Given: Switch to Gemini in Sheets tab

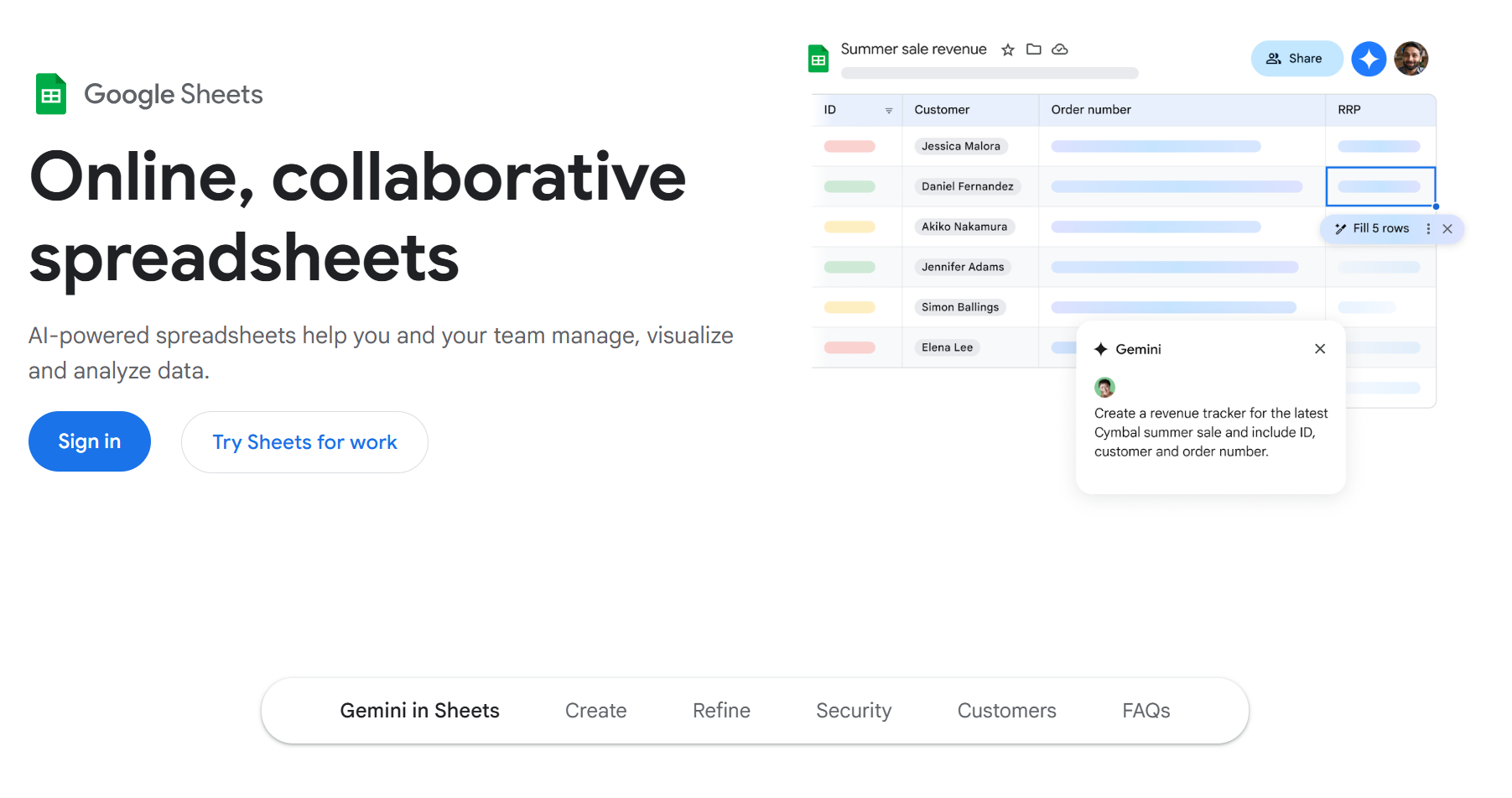Looking at the screenshot, I should pos(419,711).
